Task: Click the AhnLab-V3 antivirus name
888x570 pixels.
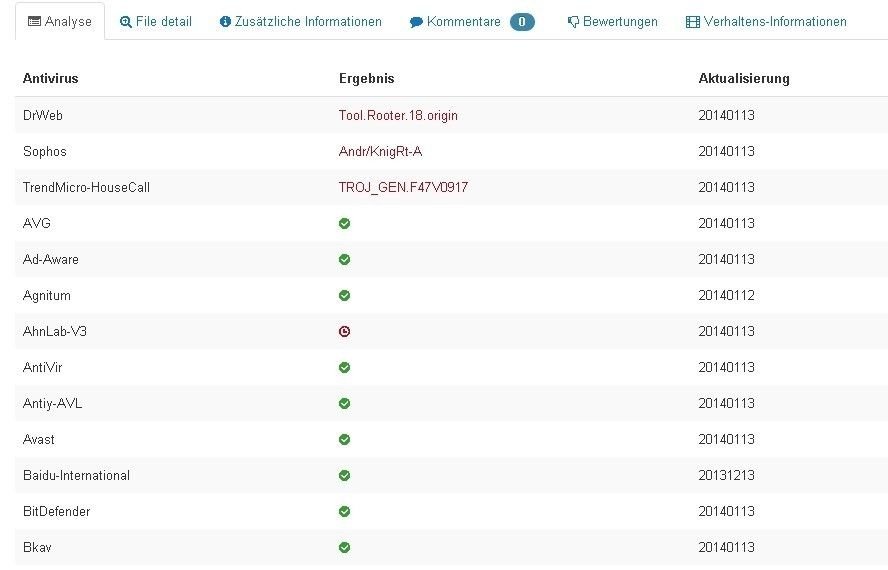Action: (x=55, y=331)
